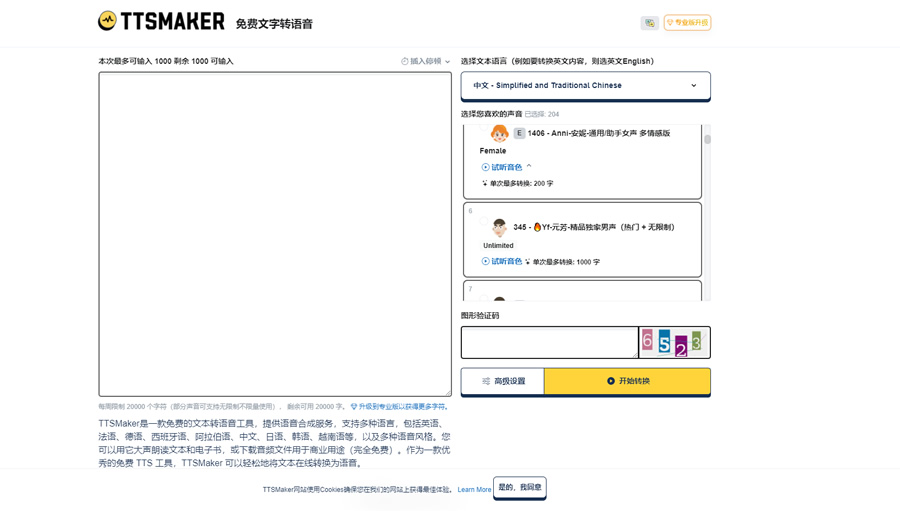Click the TTSMaker logo icon

click(107, 21)
